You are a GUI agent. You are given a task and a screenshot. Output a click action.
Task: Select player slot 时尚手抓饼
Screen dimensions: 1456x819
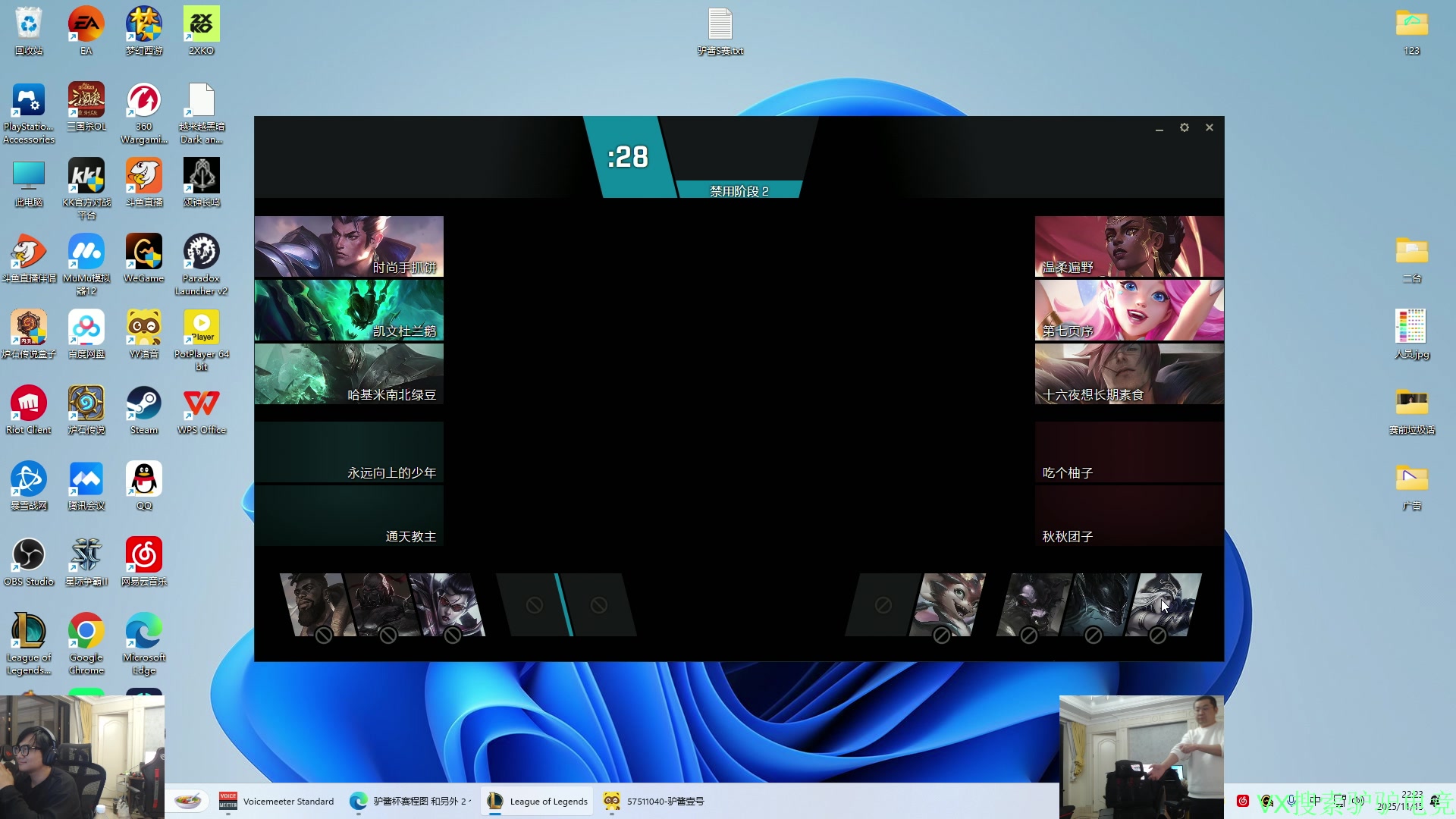[349, 246]
